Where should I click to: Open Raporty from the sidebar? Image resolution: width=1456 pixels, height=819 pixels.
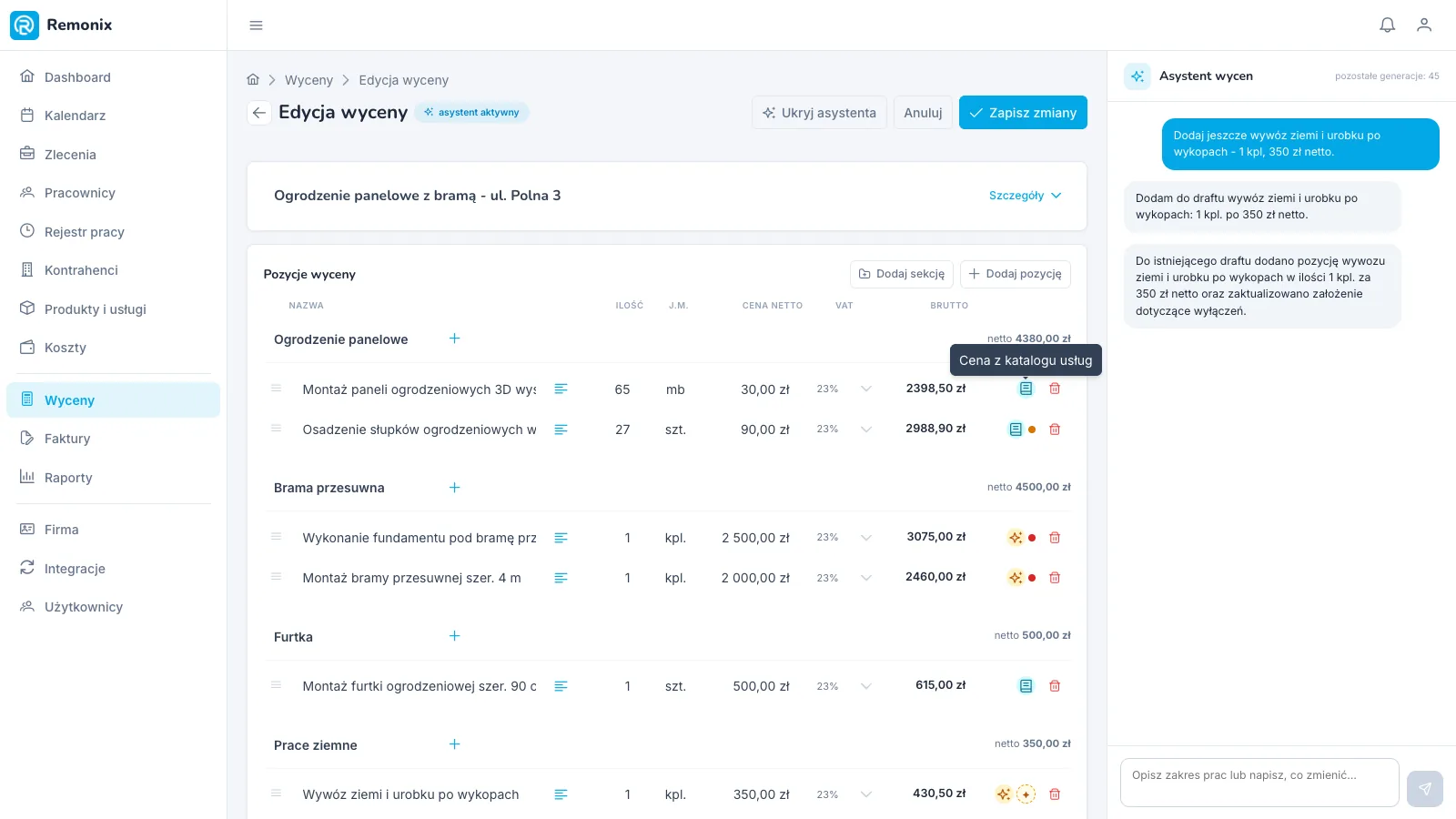113,478
